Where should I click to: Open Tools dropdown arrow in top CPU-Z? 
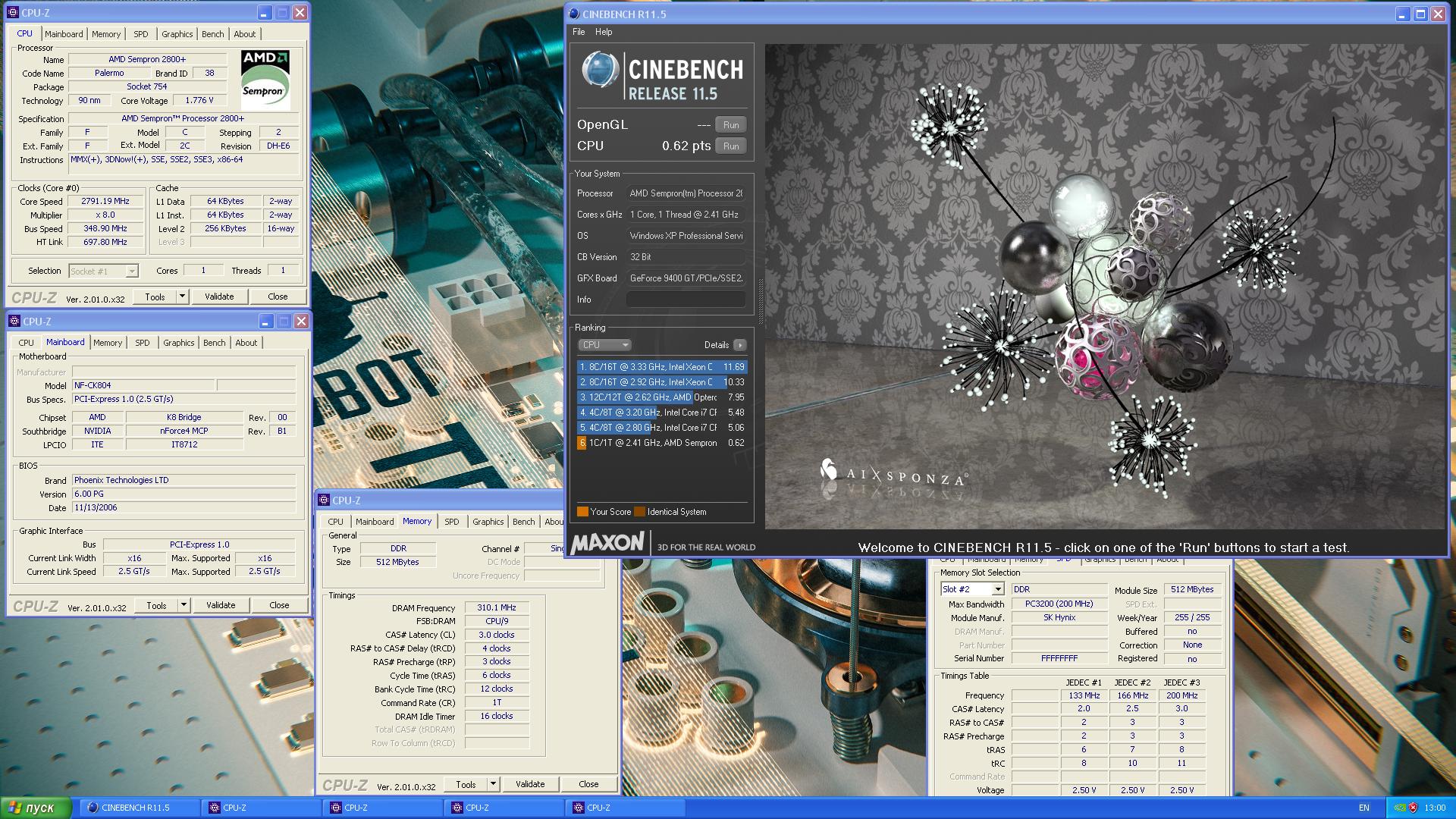(x=182, y=297)
